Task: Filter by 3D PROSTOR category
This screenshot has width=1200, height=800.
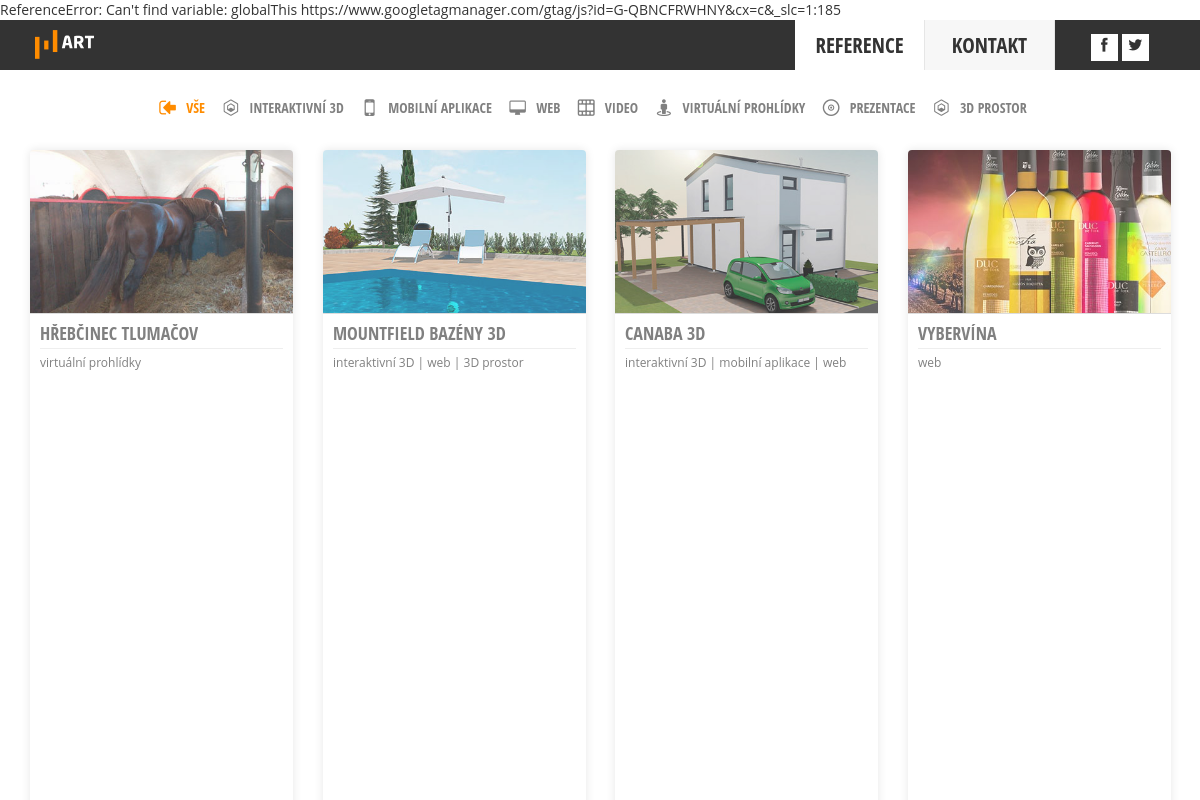Action: (993, 108)
